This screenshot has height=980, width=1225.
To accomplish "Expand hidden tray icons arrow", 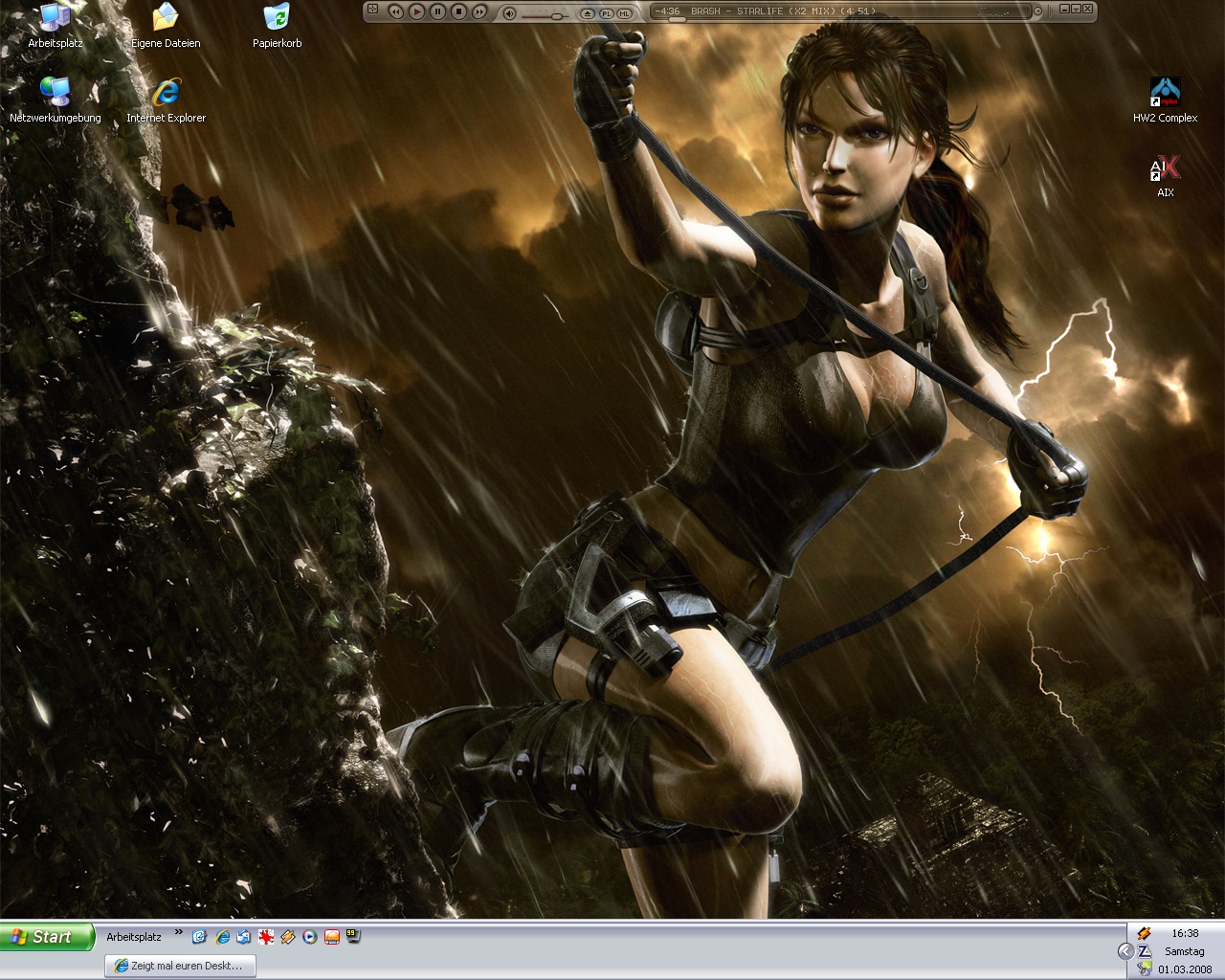I will pyautogui.click(x=1125, y=951).
